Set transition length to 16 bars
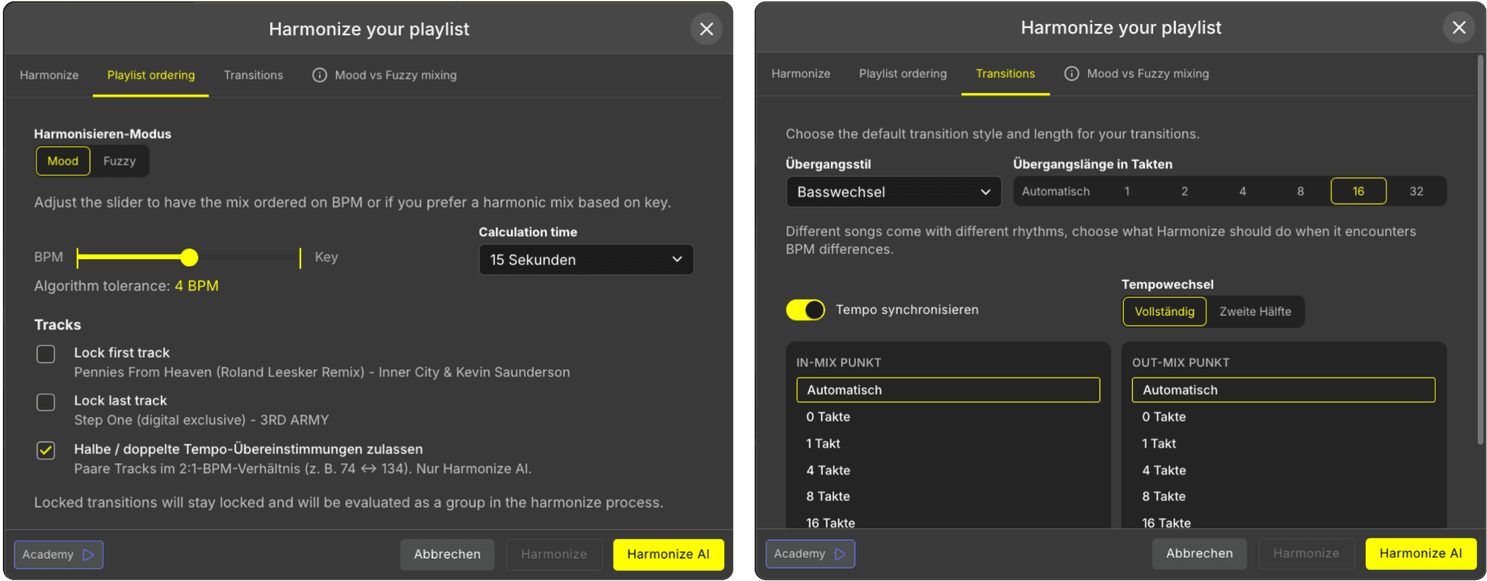This screenshot has height=581, width=1487. (1359, 191)
